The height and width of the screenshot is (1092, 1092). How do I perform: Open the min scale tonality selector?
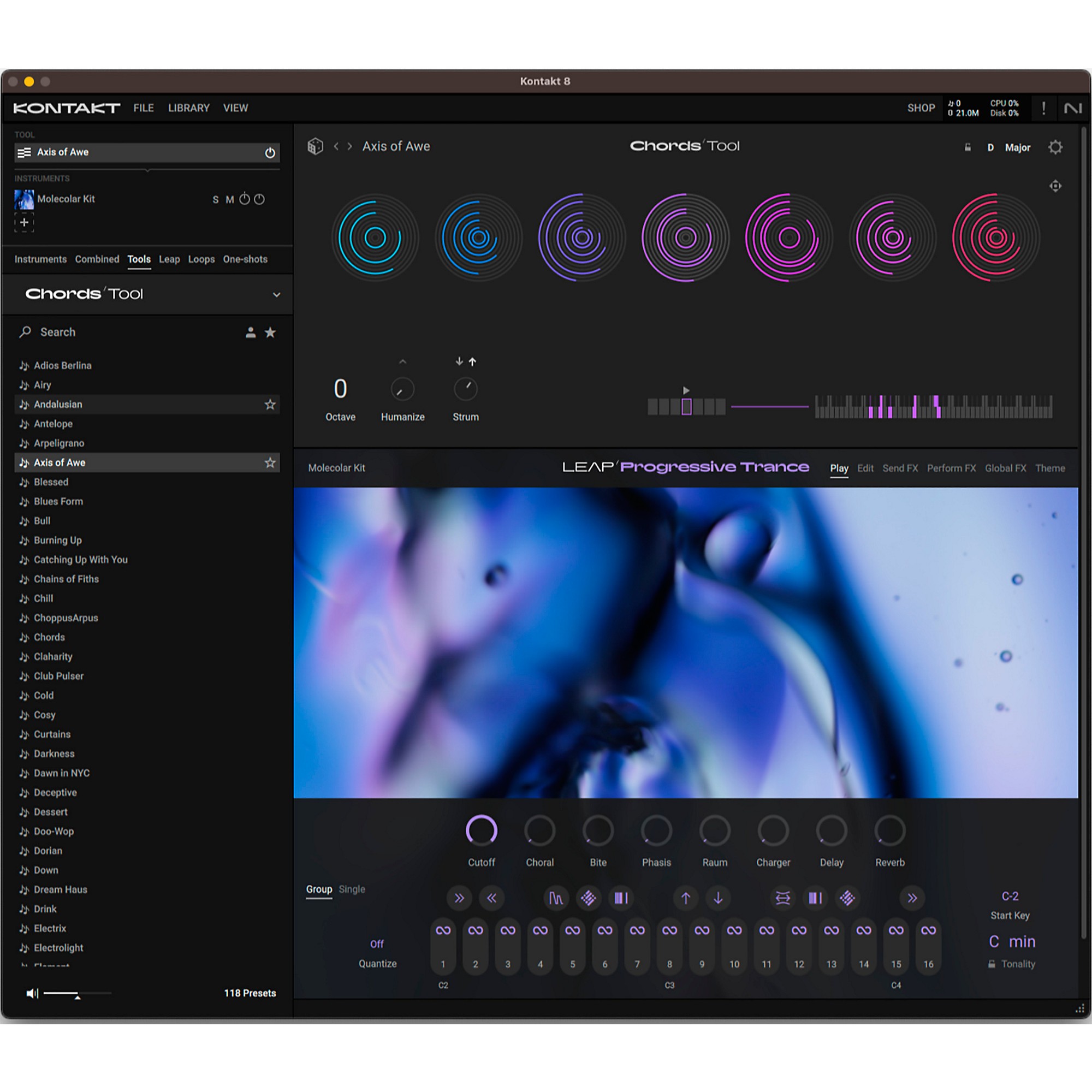click(x=1022, y=942)
